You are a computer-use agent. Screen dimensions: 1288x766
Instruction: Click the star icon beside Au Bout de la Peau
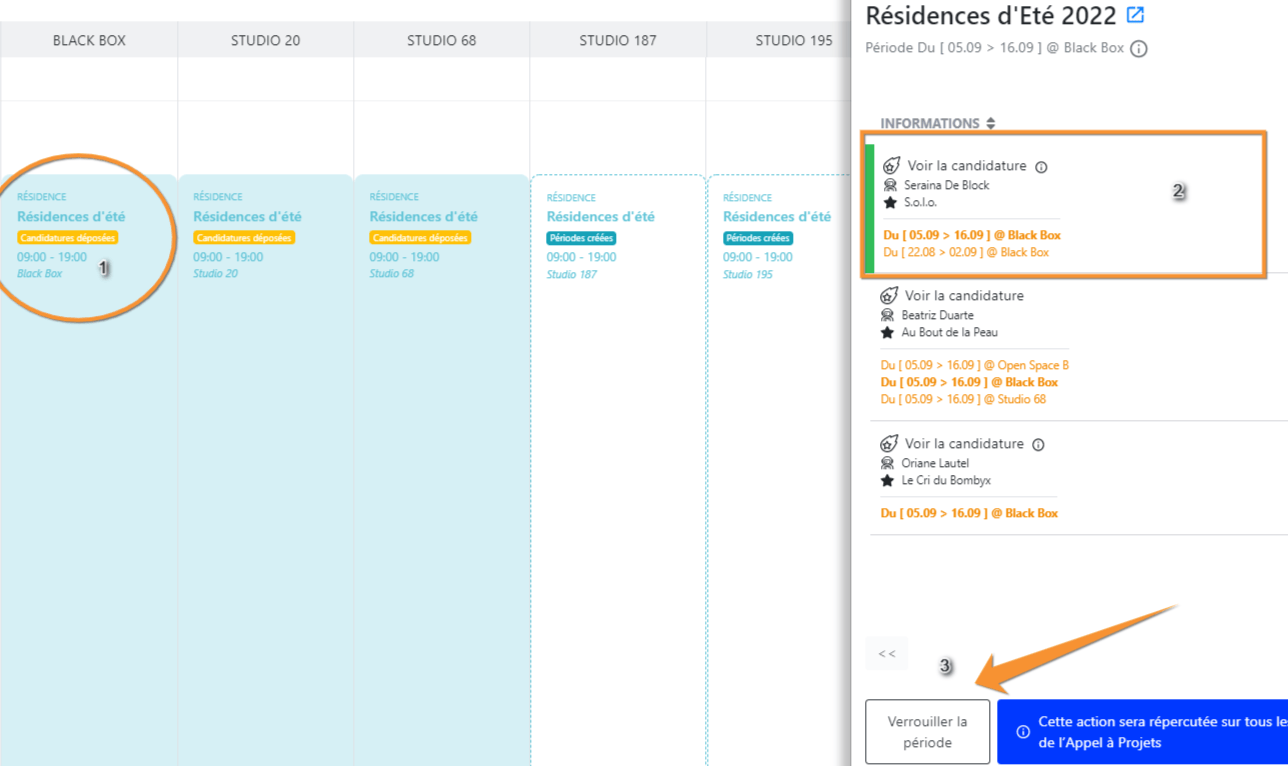point(887,332)
